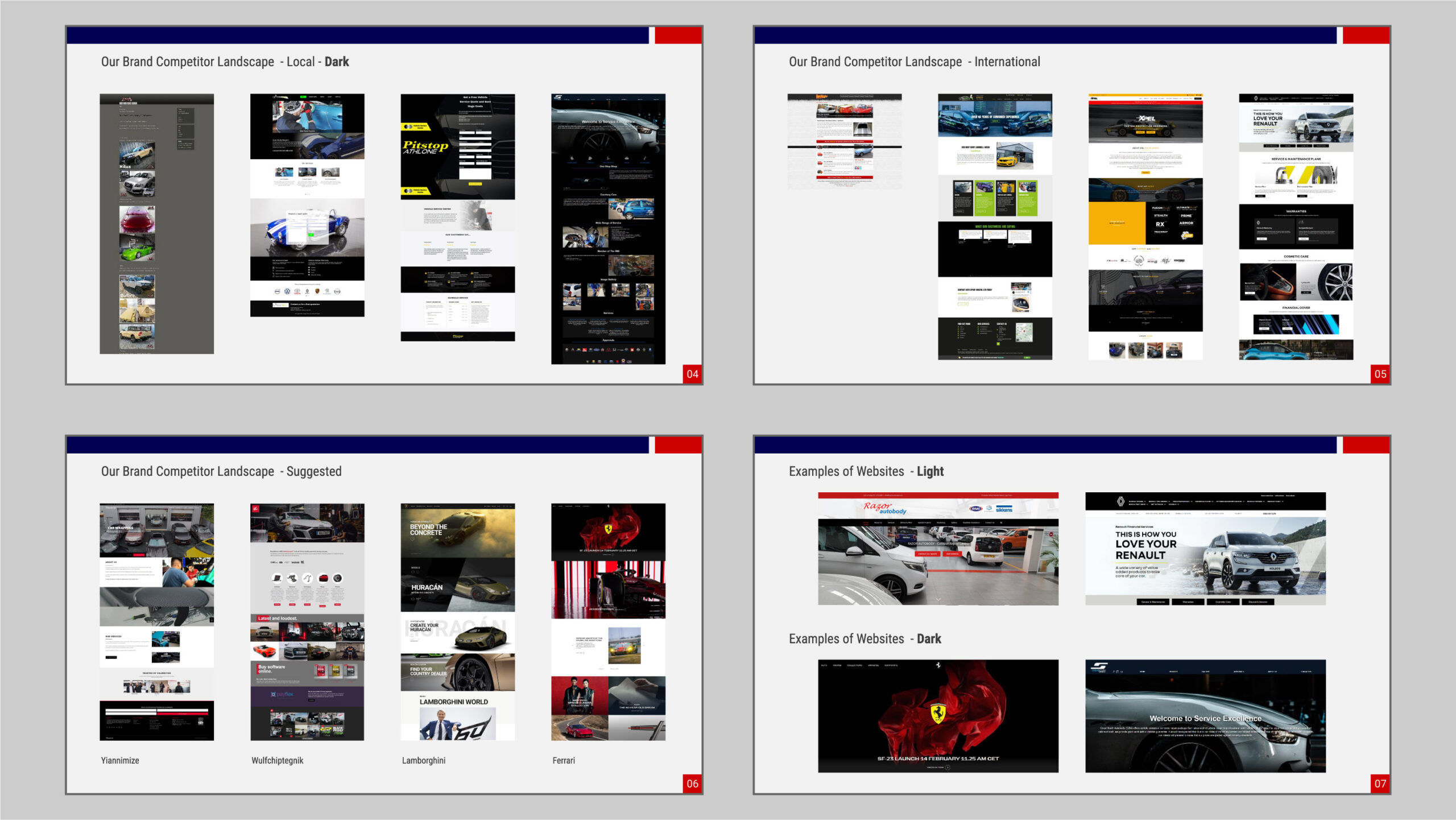Image resolution: width=1456 pixels, height=820 pixels.
Task: Click the red corner block on slide 04's header
Action: coord(678,35)
